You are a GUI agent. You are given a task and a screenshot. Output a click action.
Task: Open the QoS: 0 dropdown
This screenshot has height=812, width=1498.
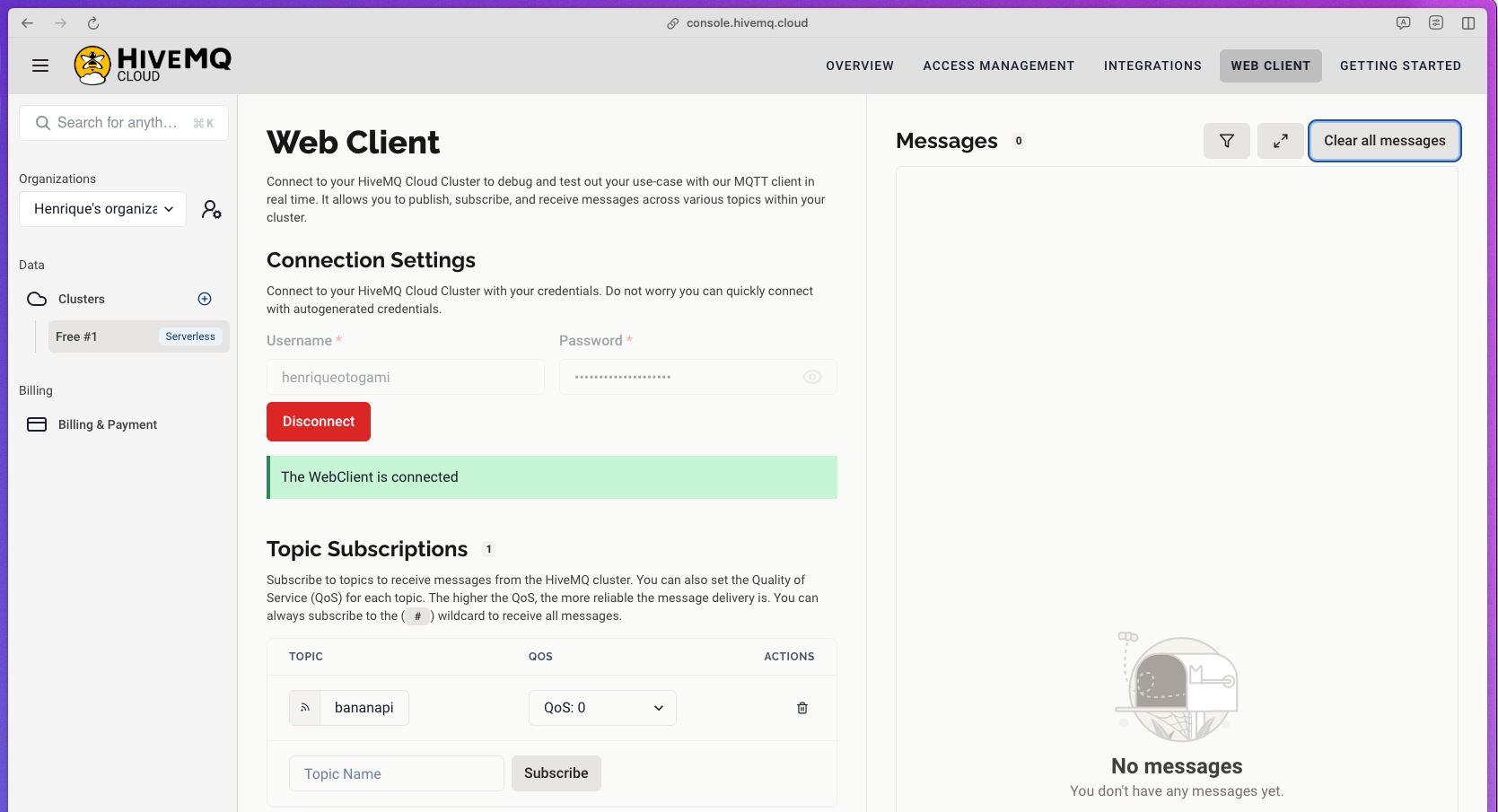(602, 708)
